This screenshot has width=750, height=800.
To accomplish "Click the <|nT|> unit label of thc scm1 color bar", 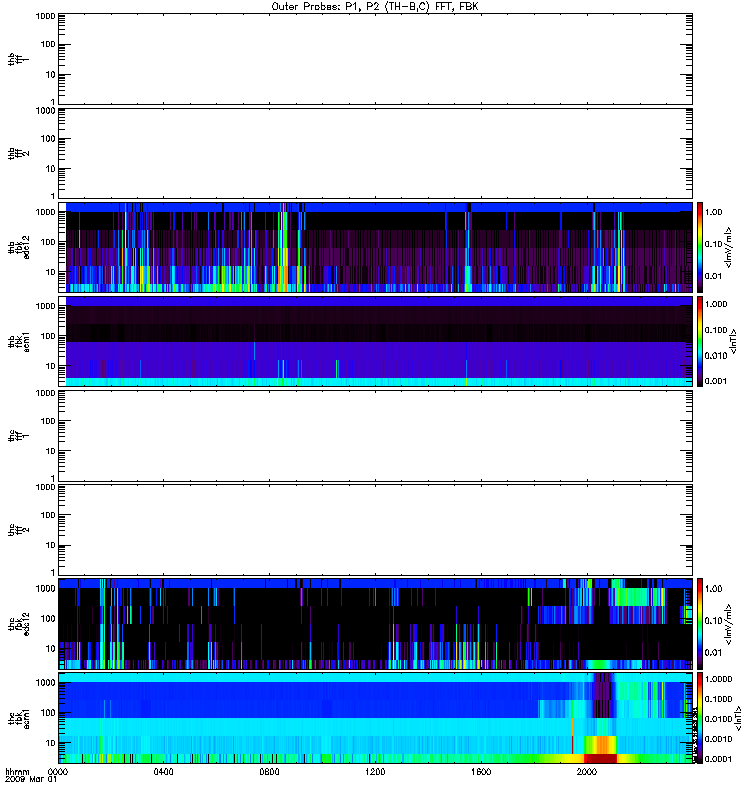I will (x=738, y=718).
